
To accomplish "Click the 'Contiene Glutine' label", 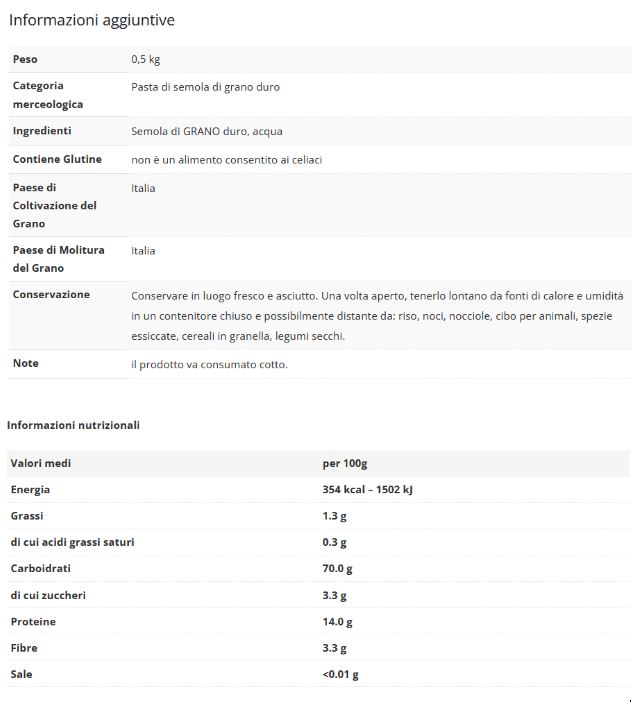I will 57,159.
